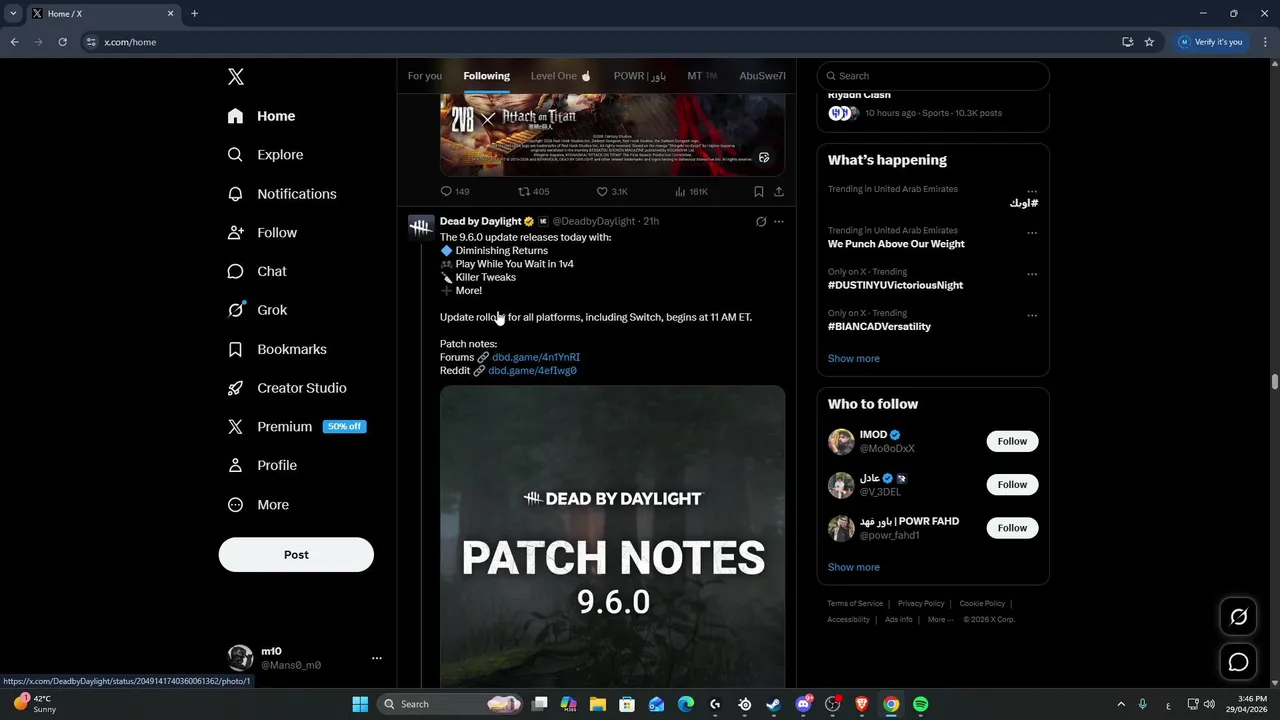The height and width of the screenshot is (720, 1280).
Task: Click Grok explain icon on Dead by Daylight post
Action: point(761,222)
